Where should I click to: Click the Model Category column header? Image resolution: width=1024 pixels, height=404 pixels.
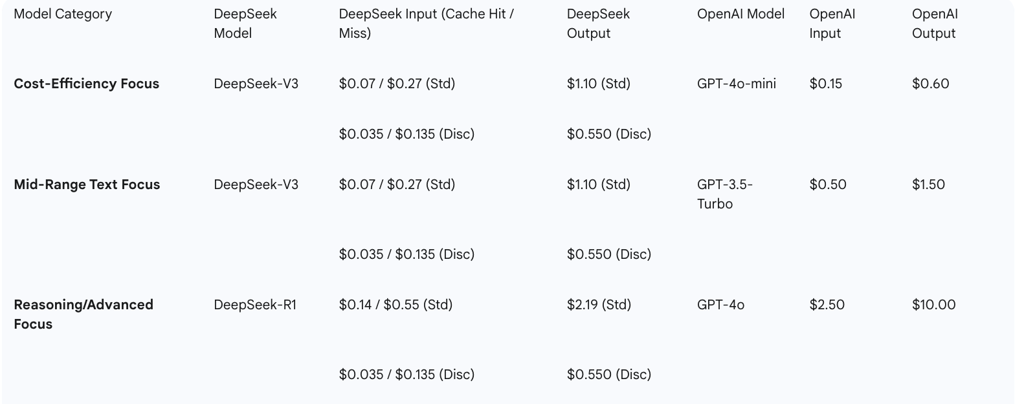(63, 14)
